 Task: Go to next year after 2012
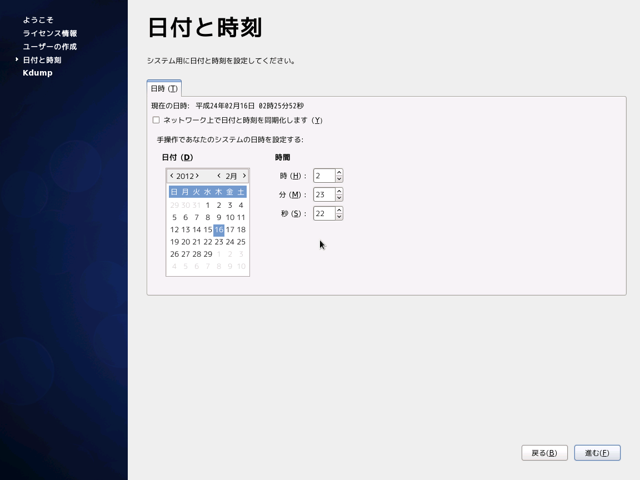point(197,176)
